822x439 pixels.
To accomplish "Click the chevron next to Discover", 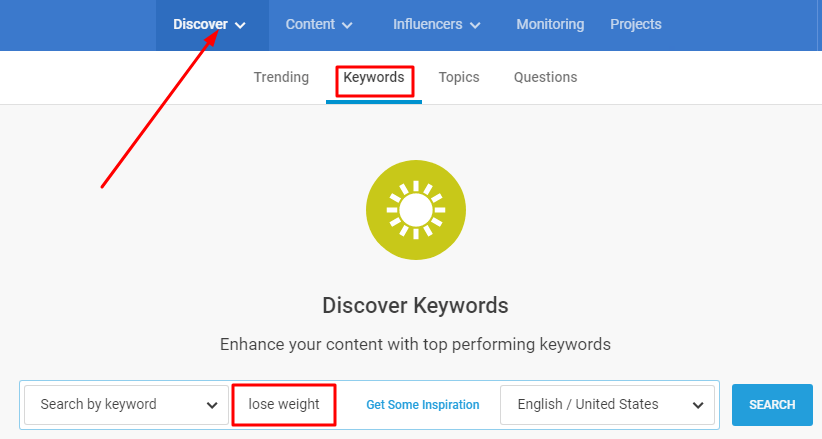I will tap(240, 25).
